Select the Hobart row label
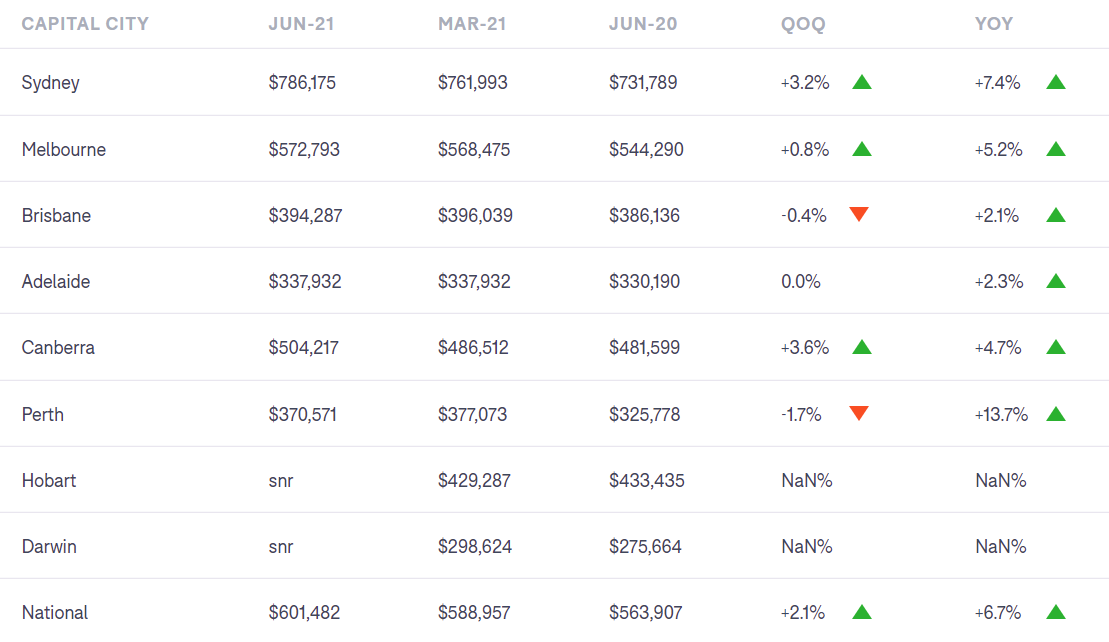The image size is (1109, 642). click(x=49, y=480)
